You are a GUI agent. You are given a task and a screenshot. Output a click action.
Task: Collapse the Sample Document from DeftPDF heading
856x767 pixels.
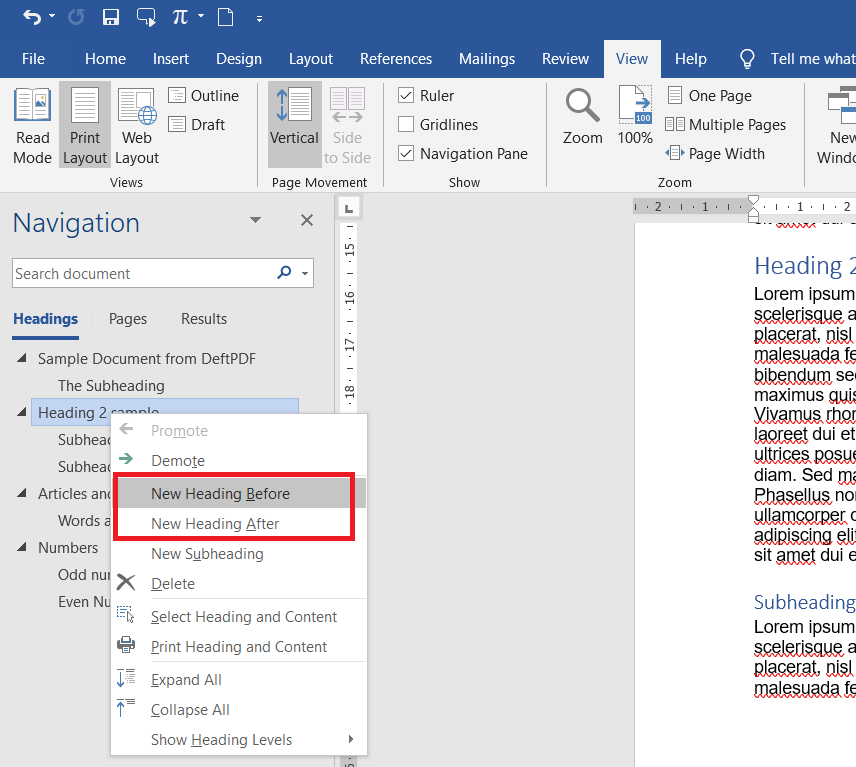pos(22,358)
